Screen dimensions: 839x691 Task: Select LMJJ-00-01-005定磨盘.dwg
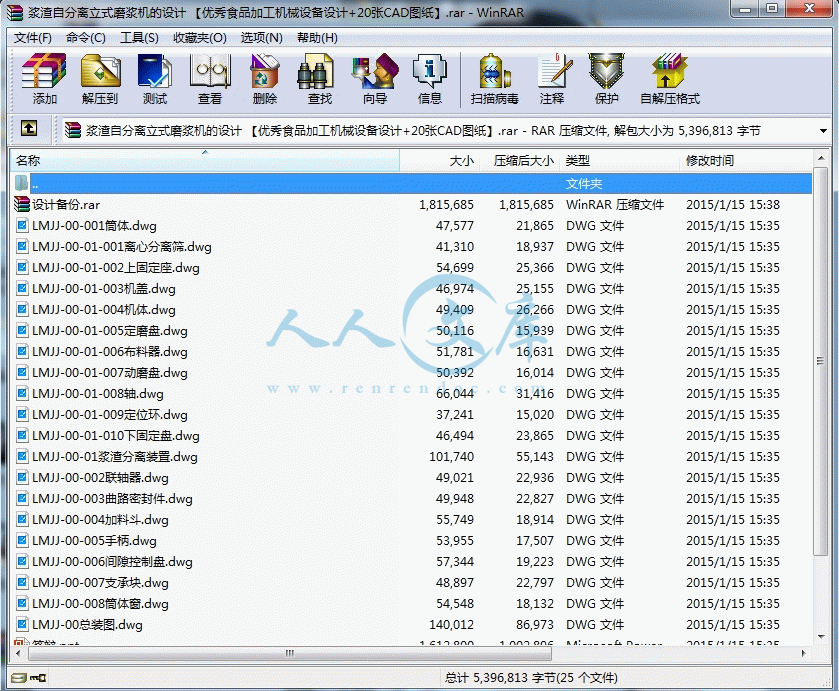point(110,331)
